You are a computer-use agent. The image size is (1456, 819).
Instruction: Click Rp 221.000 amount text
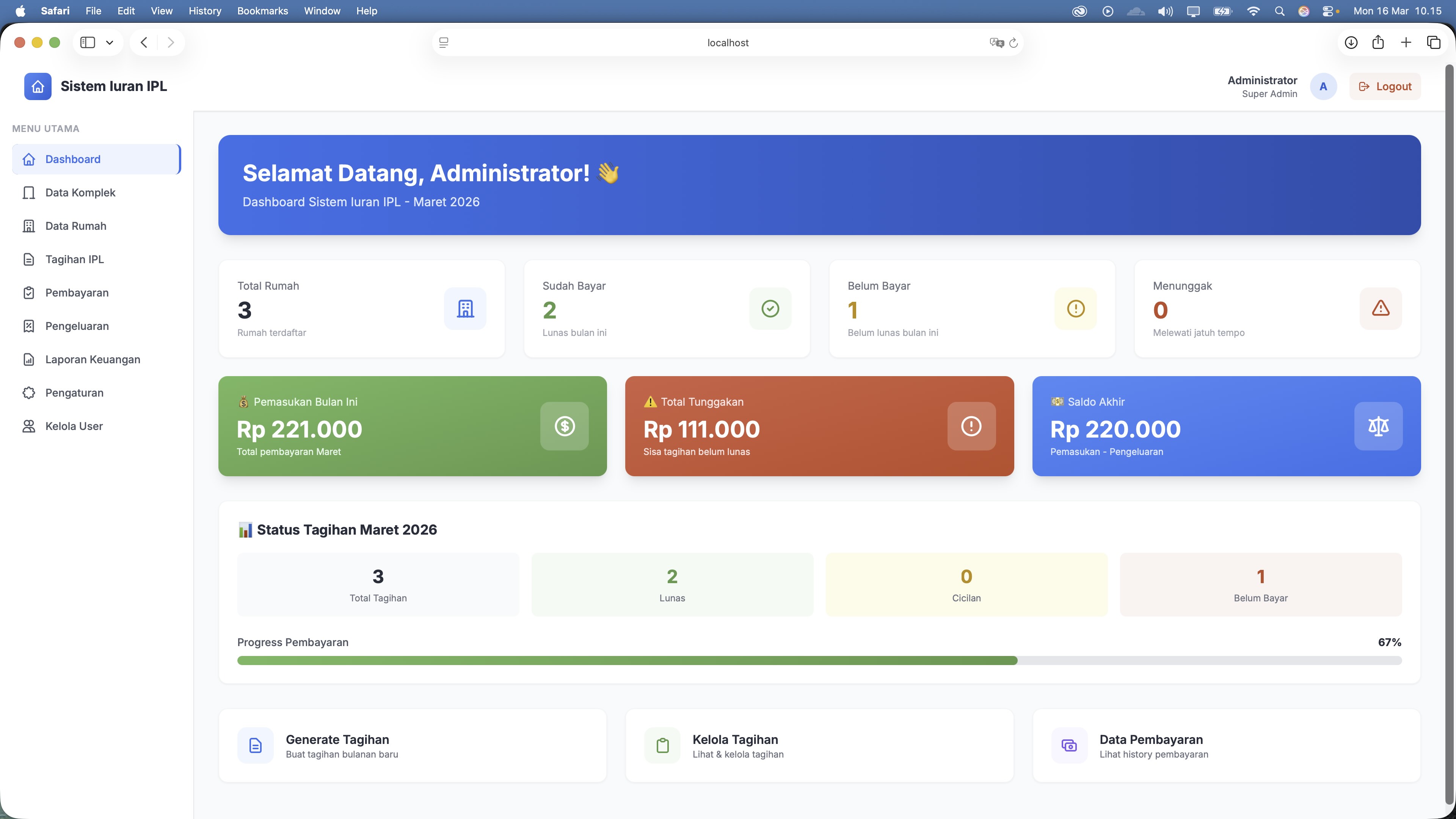pyautogui.click(x=299, y=430)
